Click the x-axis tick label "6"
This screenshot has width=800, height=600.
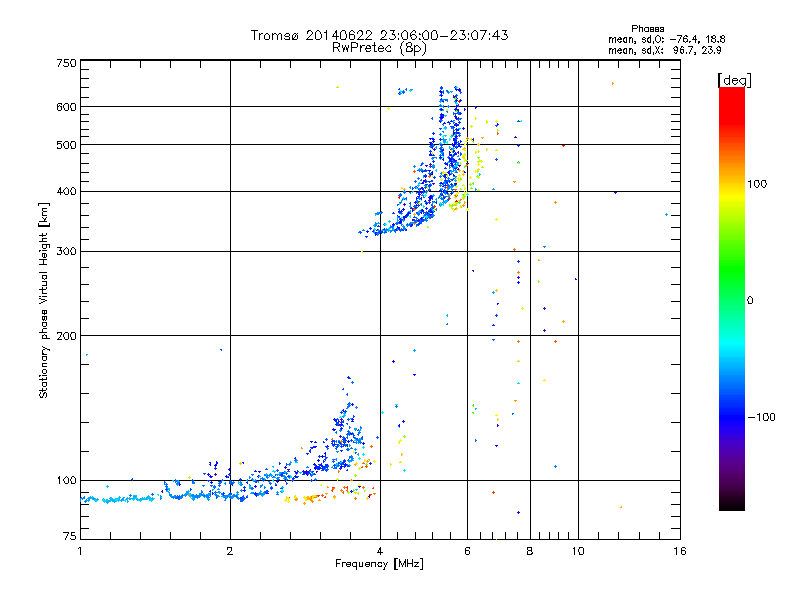pyautogui.click(x=467, y=551)
